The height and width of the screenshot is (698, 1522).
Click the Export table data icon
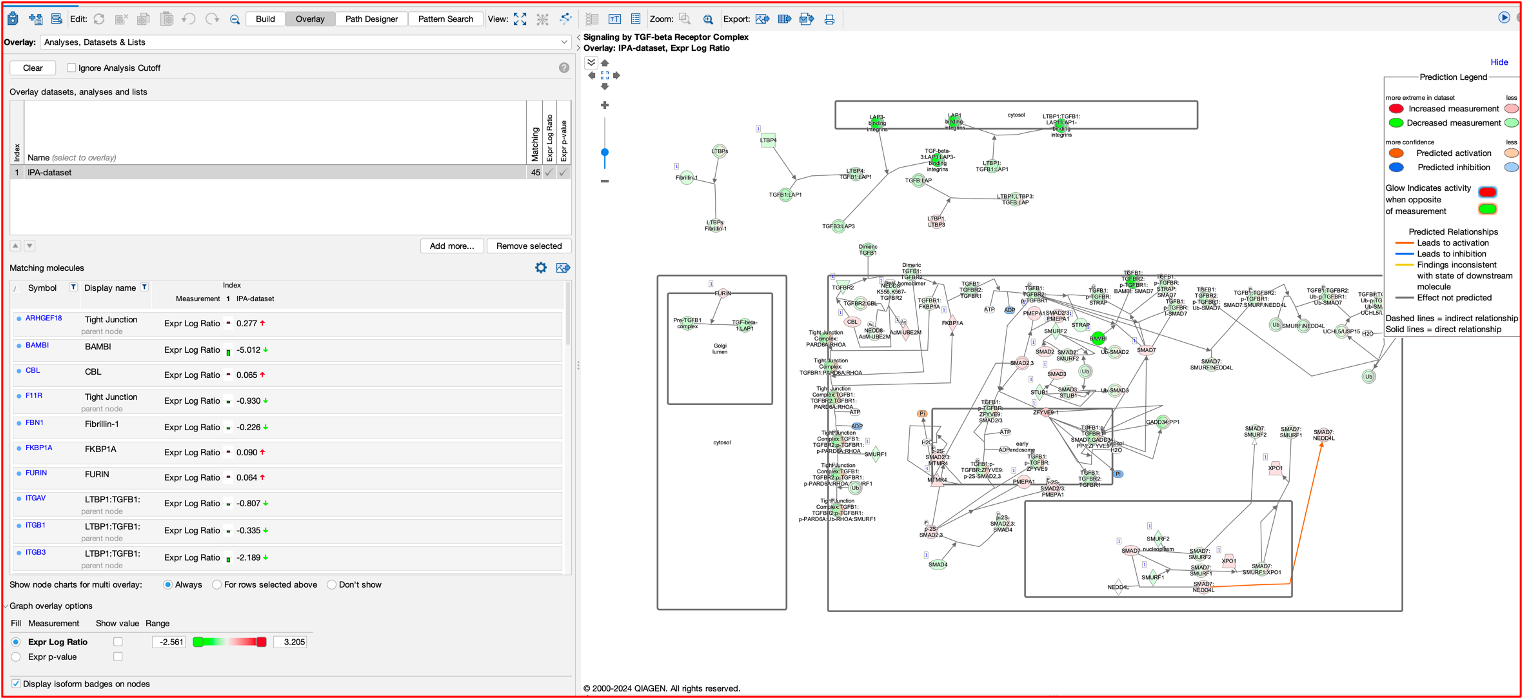point(784,19)
